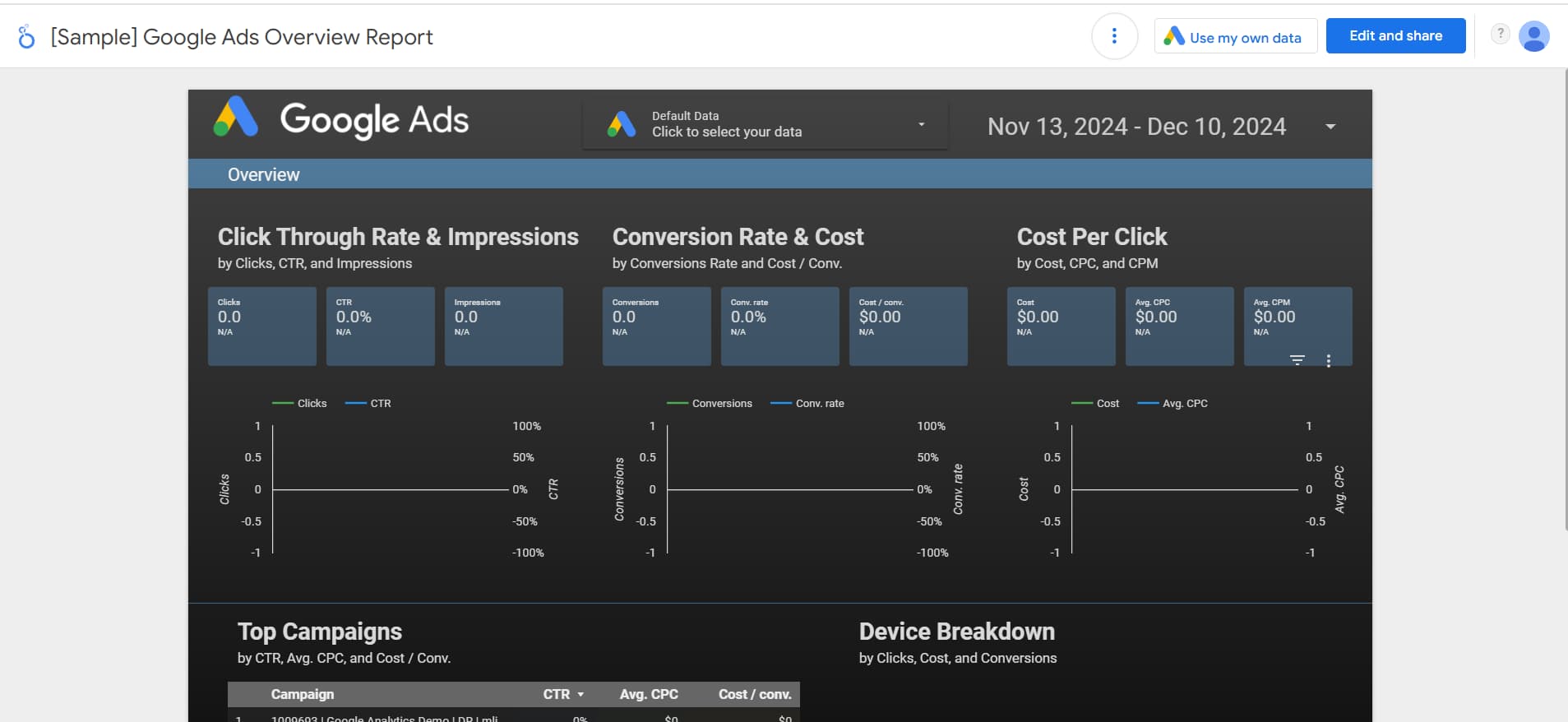The image size is (1568, 722).
Task: Expand the Default Data source dropdown
Action: pos(921,124)
